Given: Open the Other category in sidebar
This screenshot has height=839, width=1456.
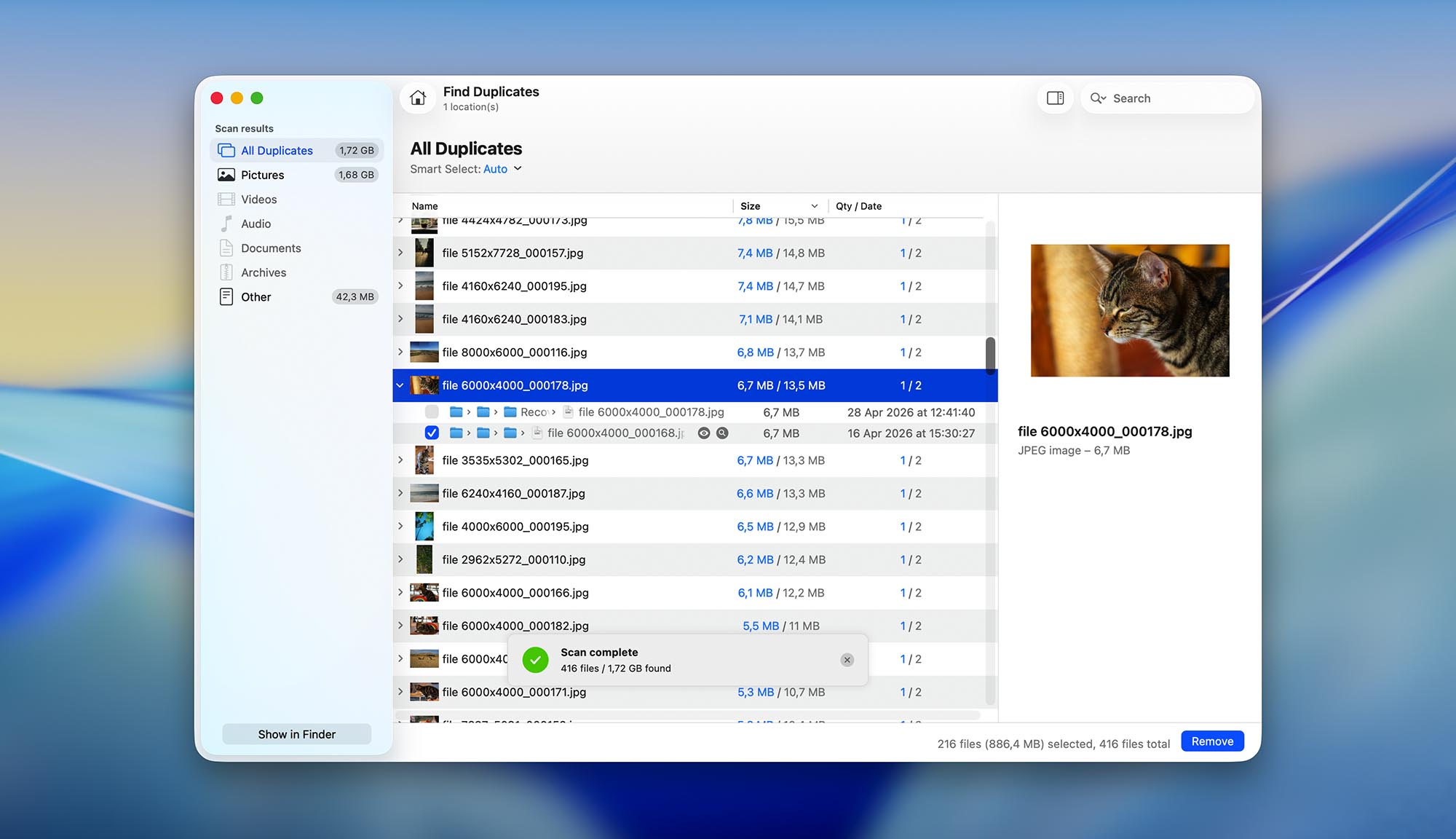Looking at the screenshot, I should tap(256, 296).
